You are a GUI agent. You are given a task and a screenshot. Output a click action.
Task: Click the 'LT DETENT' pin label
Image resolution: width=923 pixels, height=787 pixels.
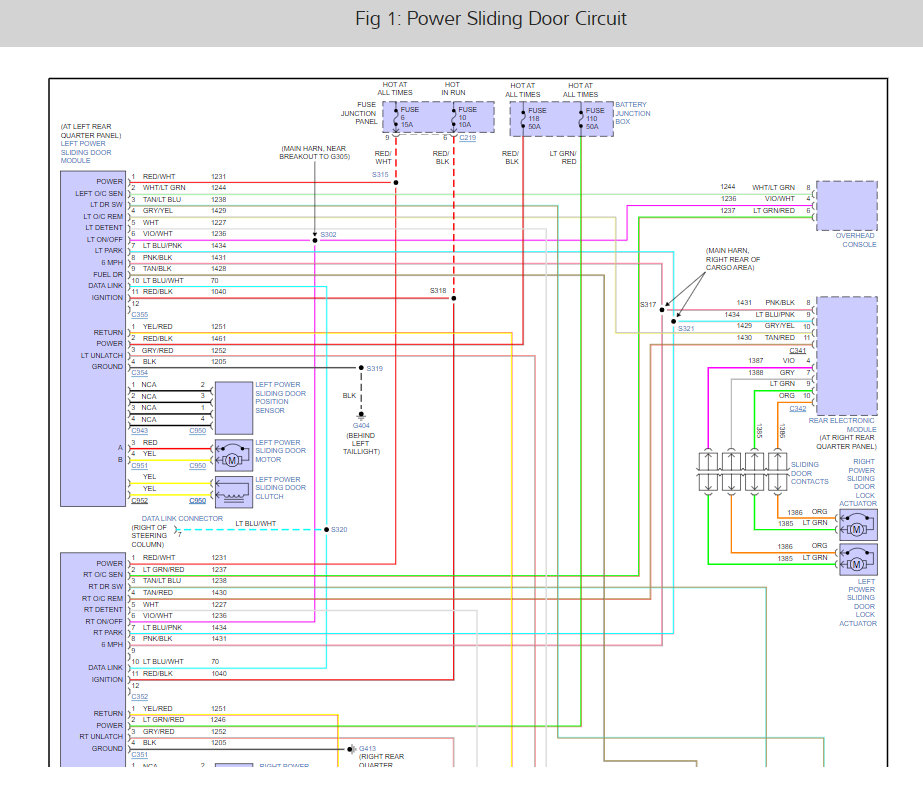[104, 228]
